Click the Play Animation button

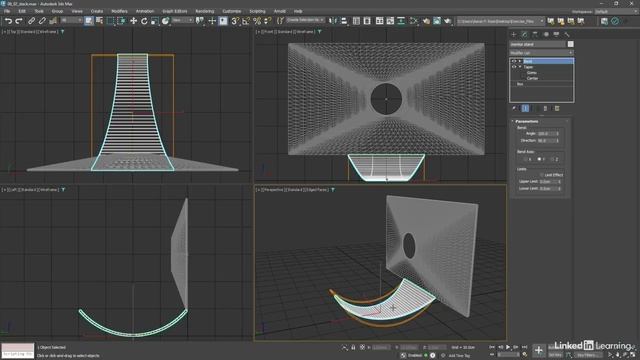[508, 347]
